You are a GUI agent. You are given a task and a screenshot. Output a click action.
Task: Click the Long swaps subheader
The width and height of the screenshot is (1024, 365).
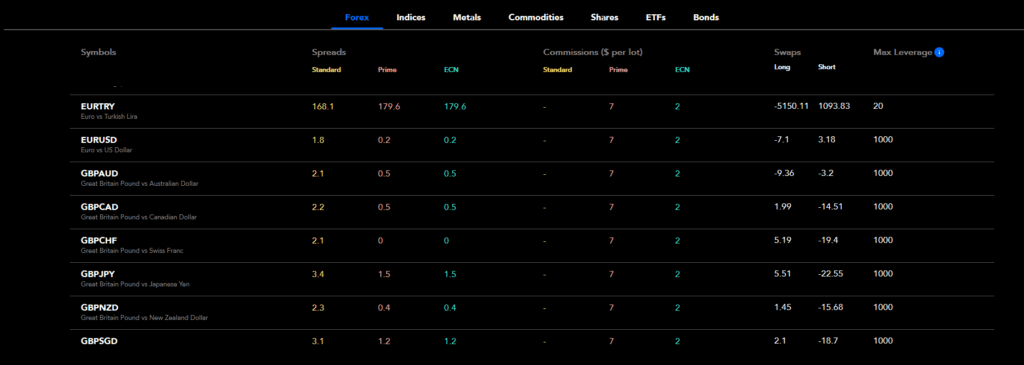coord(782,67)
